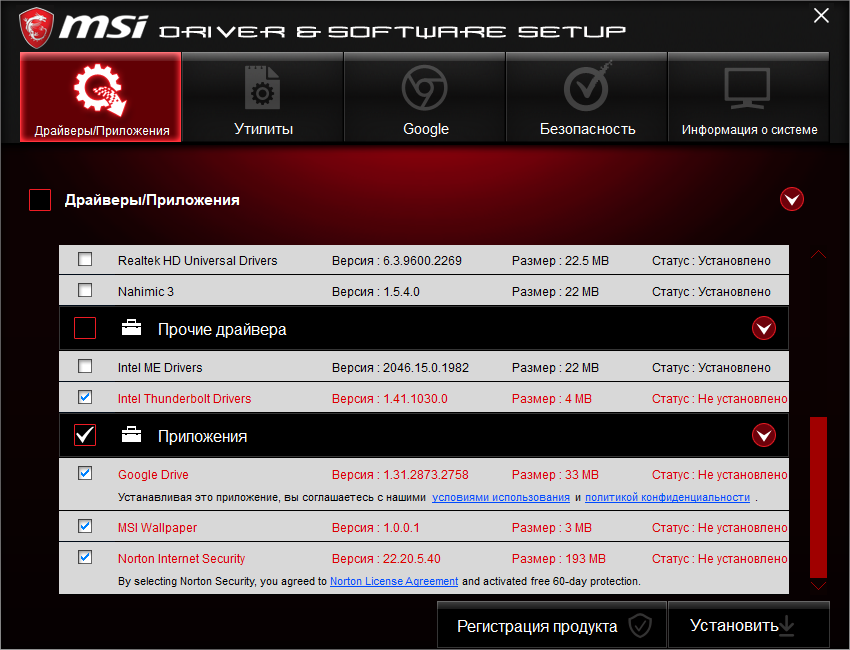This screenshot has height=650, width=850.
Task: Check Realtek HD Universal Drivers checkbox
Action: [85, 259]
